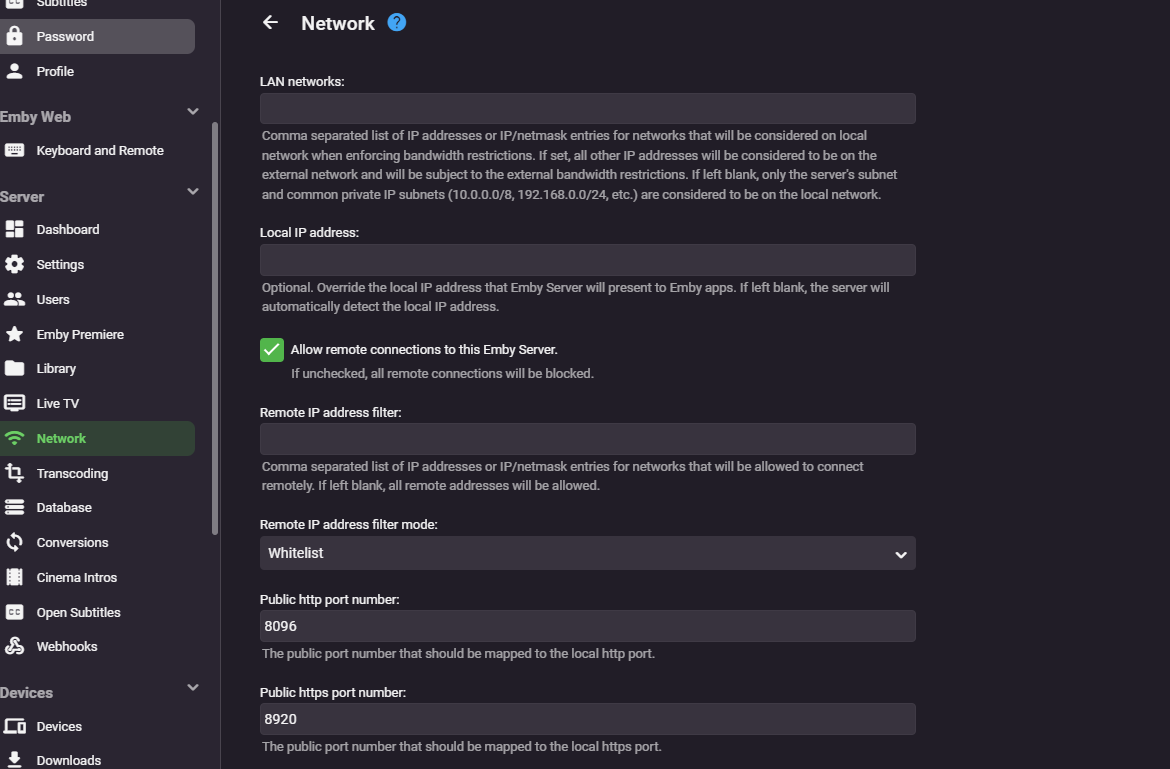Screen dimensions: 1170x769
Task: Click the Public http port number field
Action: pos(587,626)
